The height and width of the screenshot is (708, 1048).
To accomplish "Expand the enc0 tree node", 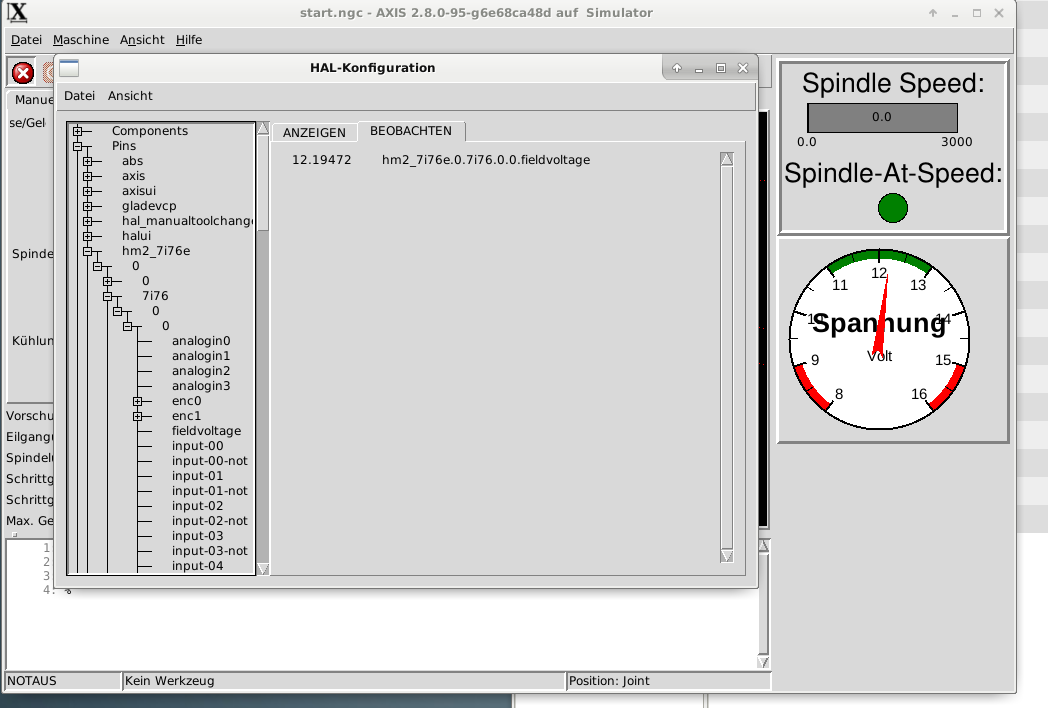I will (138, 401).
